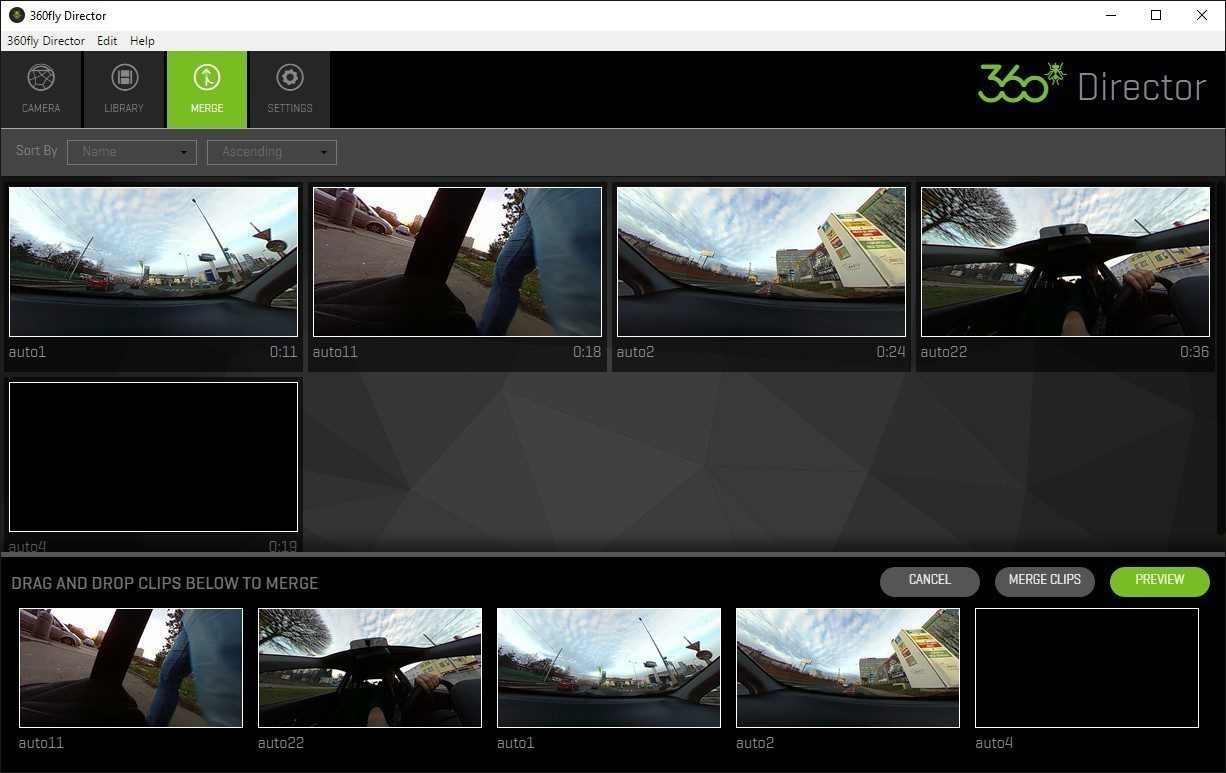
Task: Maximize the 360fly Director window
Action: (1156, 15)
